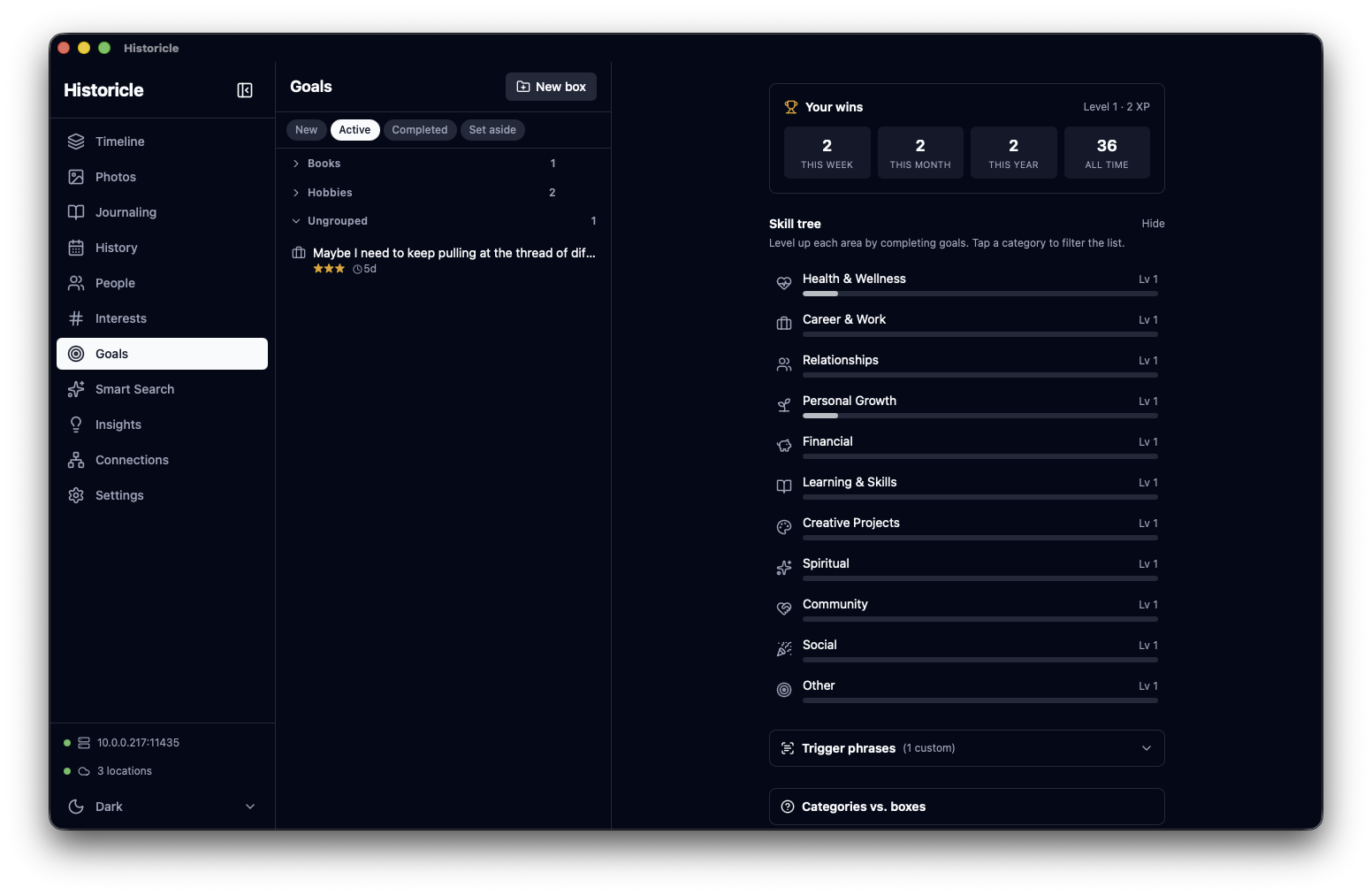Hide the Skill tree section
Image resolution: width=1372 pixels, height=895 pixels.
click(x=1153, y=224)
